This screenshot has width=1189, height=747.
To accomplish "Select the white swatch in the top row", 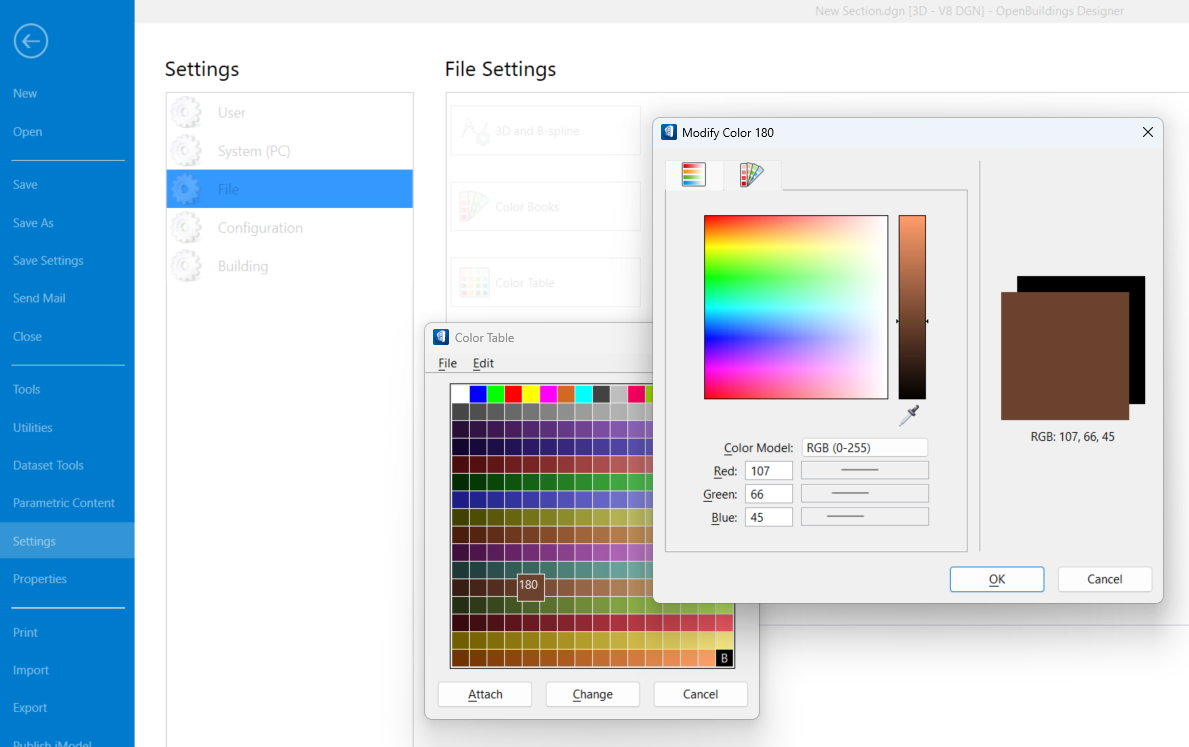I will [460, 394].
